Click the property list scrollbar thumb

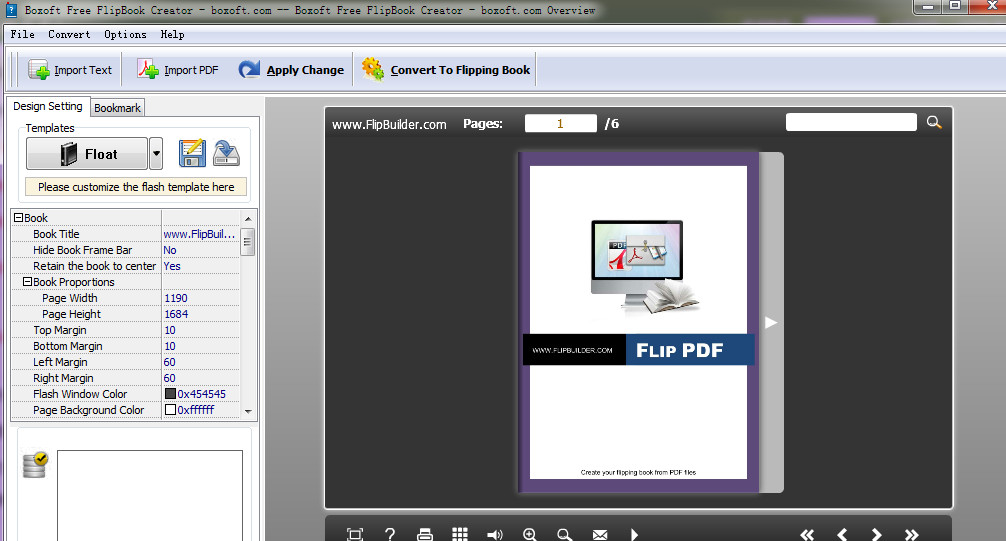click(x=248, y=242)
